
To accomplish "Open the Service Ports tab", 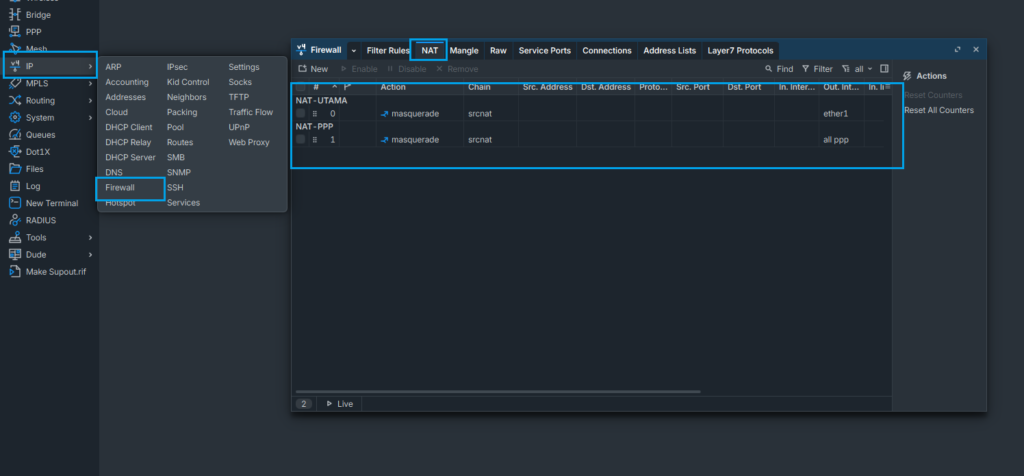I will click(545, 50).
